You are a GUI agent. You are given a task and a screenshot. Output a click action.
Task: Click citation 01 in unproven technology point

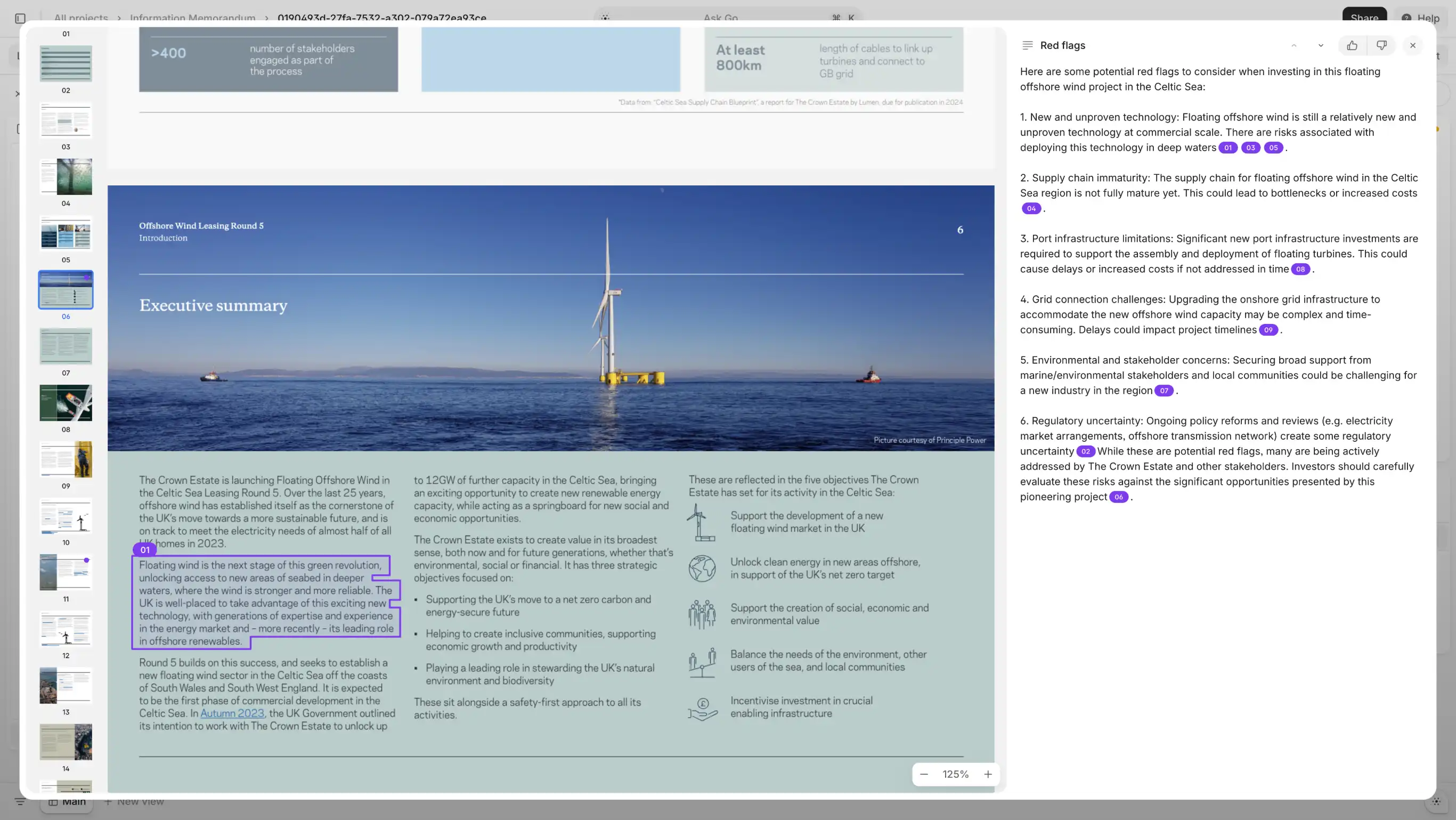tap(1227, 148)
